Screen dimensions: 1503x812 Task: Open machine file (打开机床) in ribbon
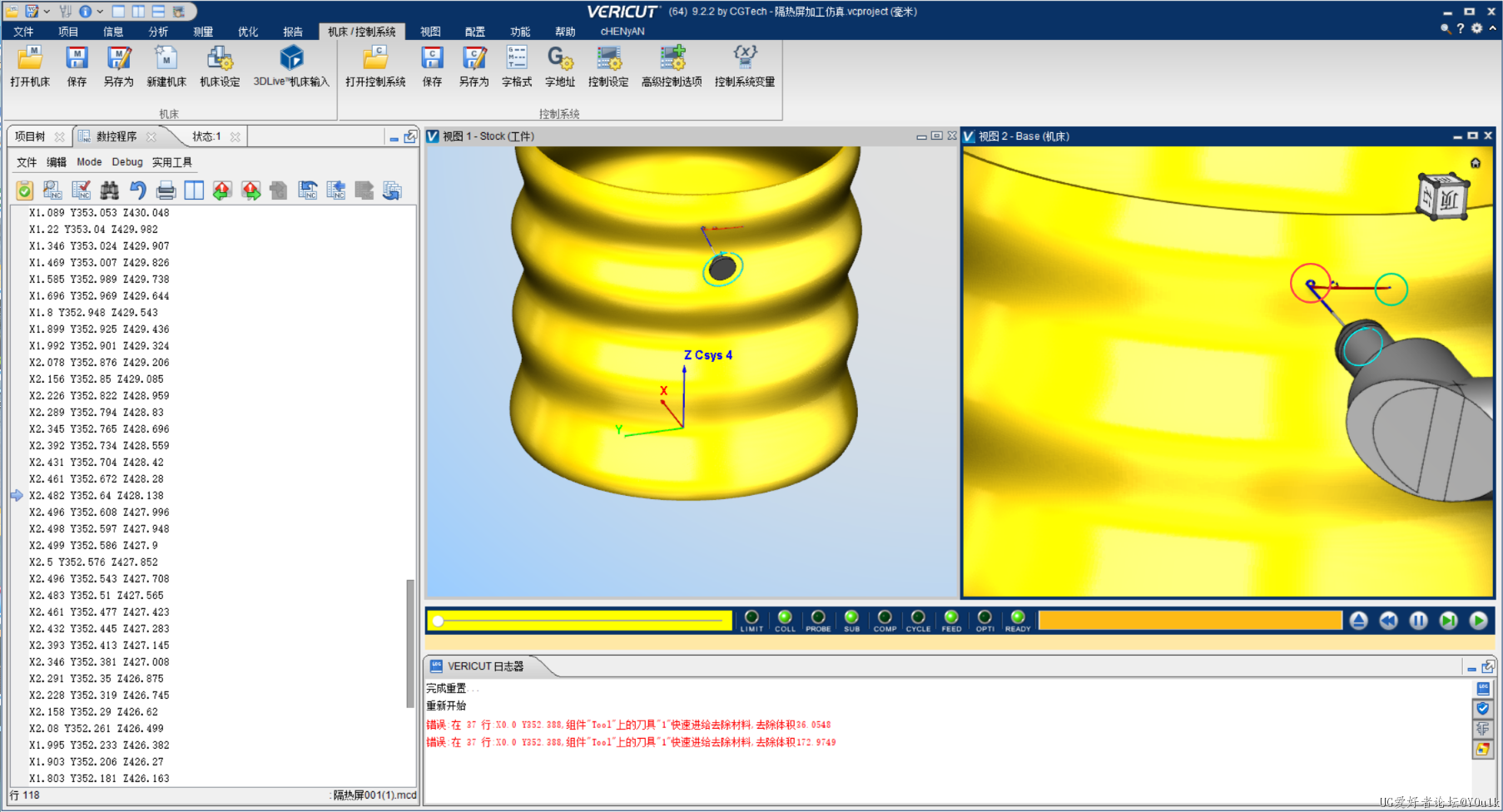pyautogui.click(x=30, y=66)
